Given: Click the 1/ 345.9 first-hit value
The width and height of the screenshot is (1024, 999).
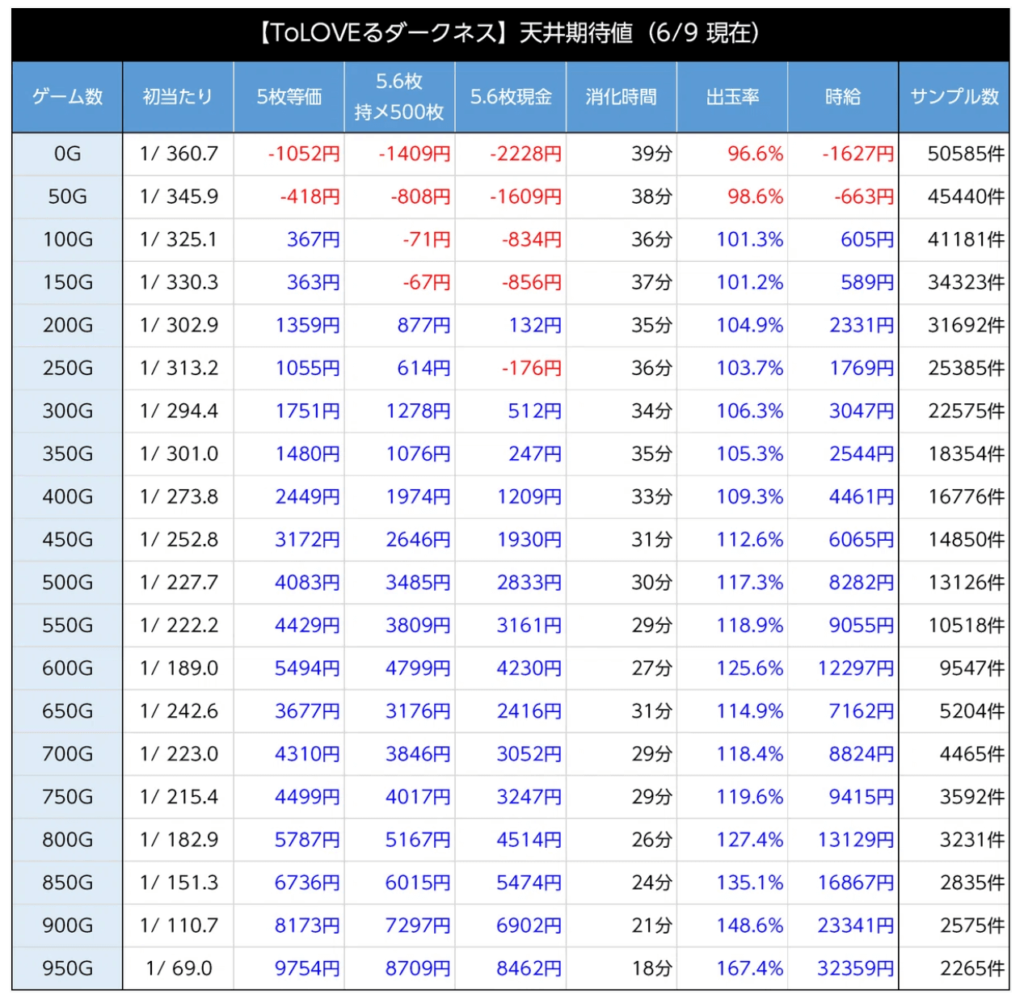Looking at the screenshot, I should [178, 197].
